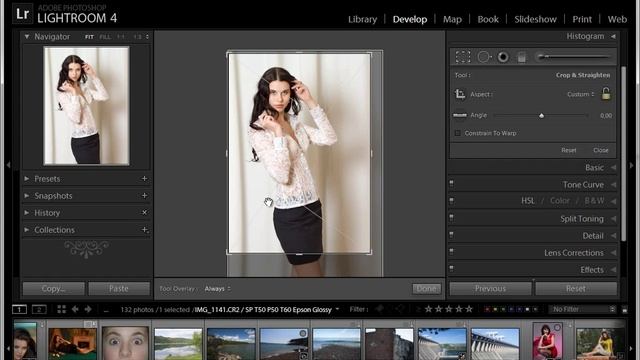Click the Lightroom Lr logo
This screenshot has width=640, height=360.
tap(22, 13)
